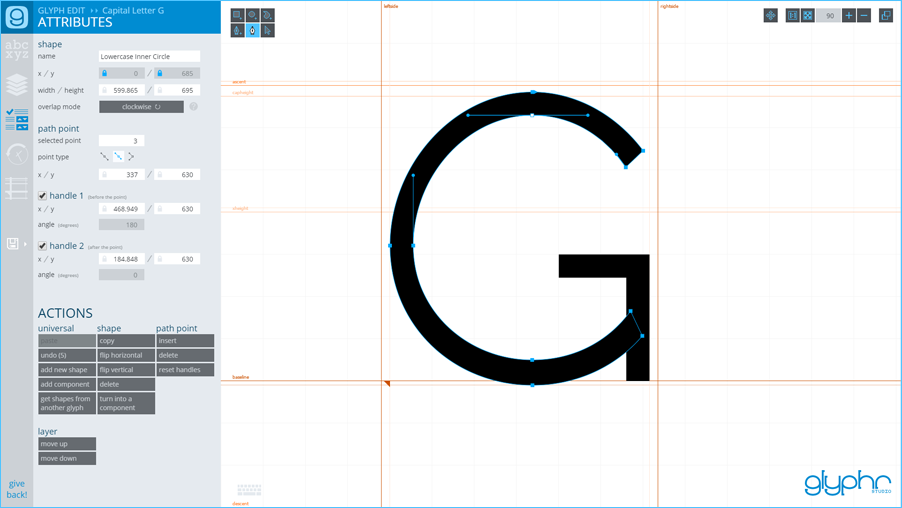
Task: Click the give back! link
Action: (17, 489)
